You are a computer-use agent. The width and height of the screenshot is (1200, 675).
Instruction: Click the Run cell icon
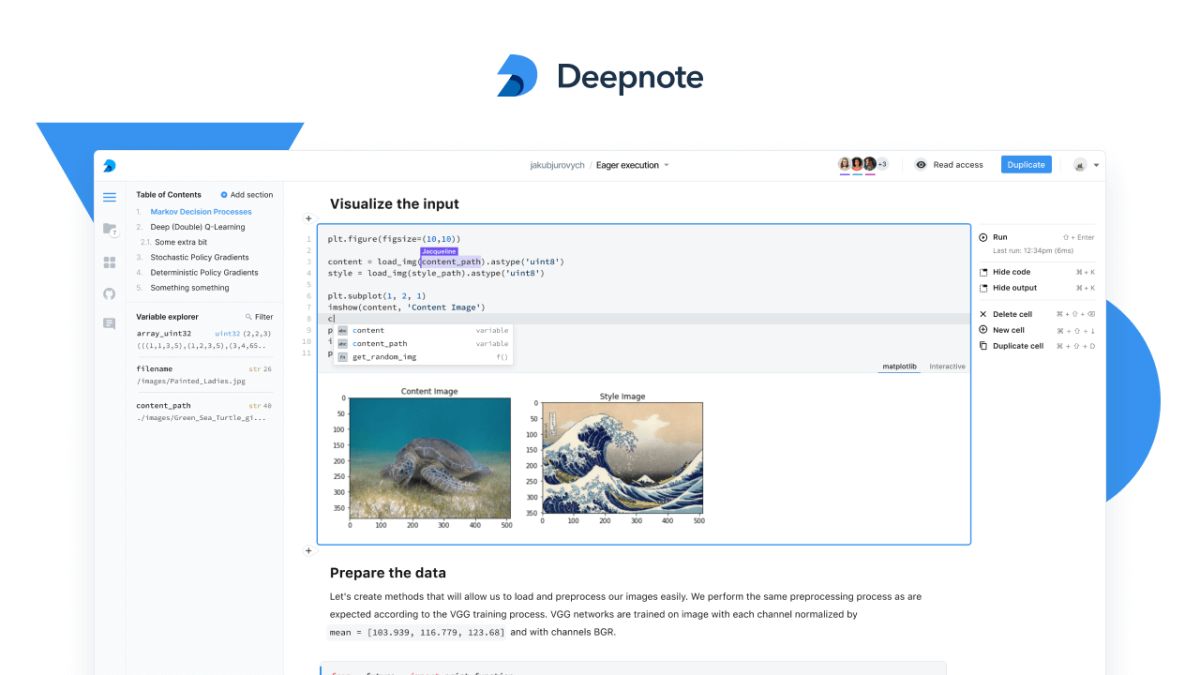pyautogui.click(x=983, y=237)
